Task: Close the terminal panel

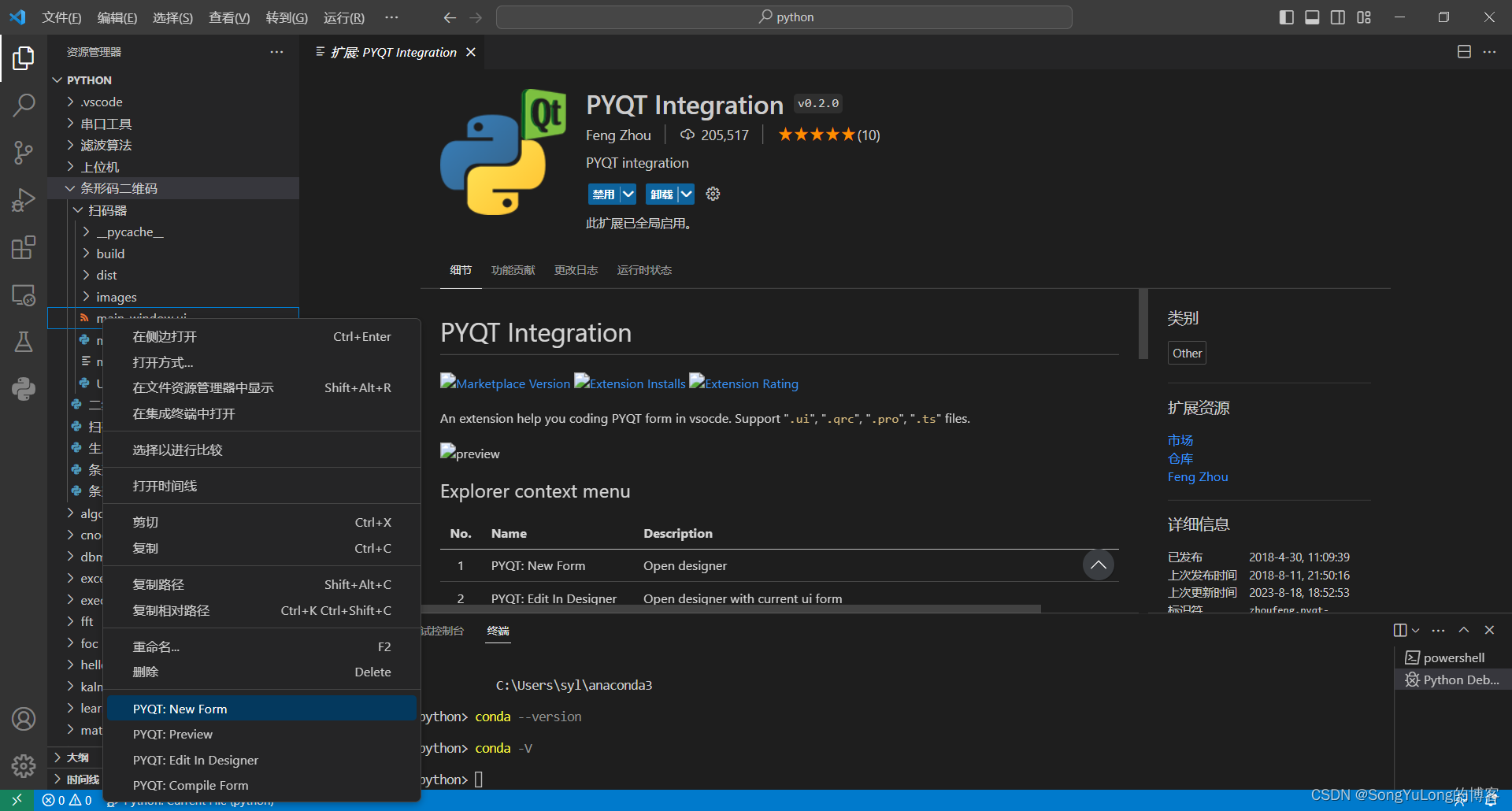Action: (1489, 630)
